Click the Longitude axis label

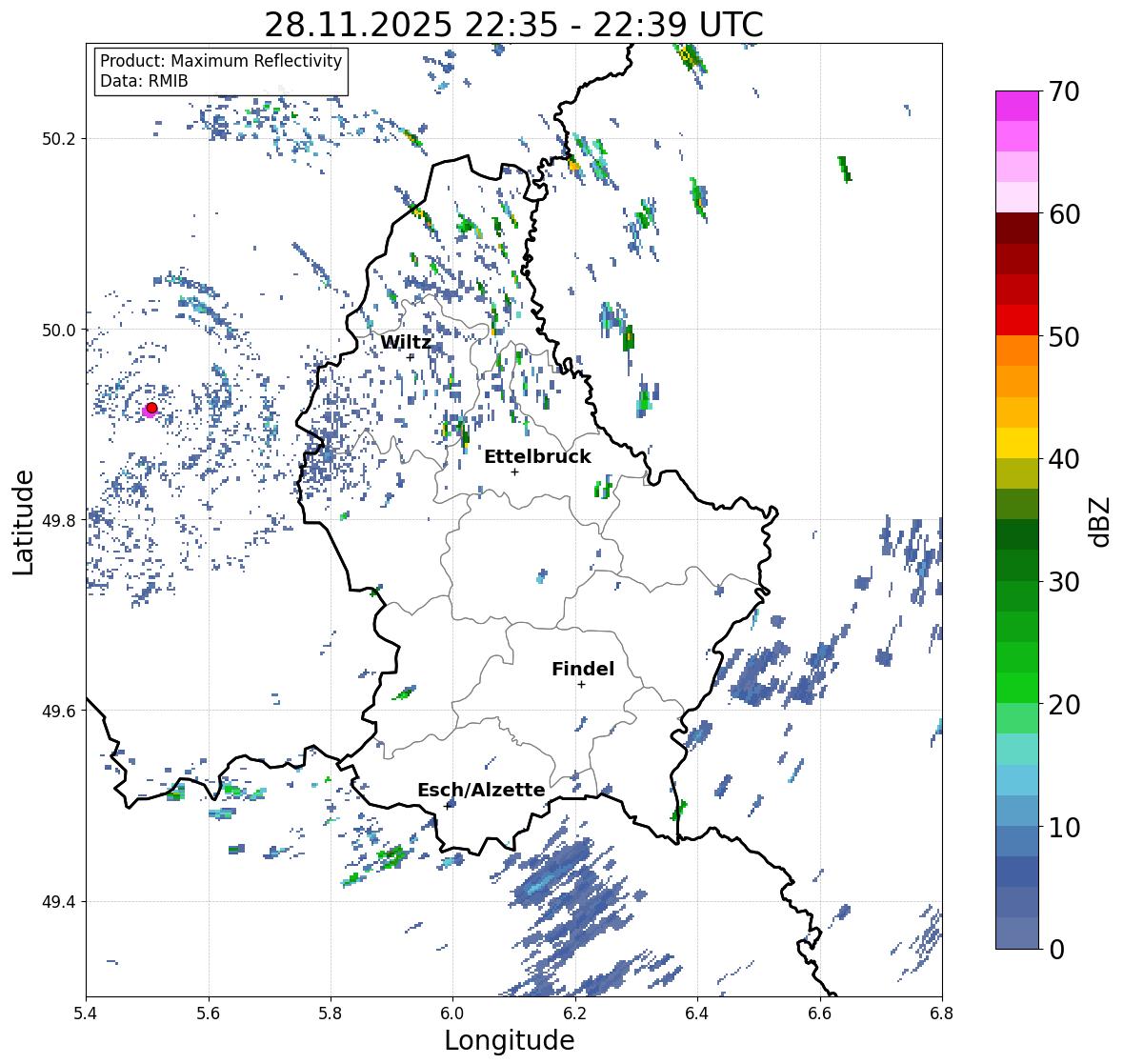click(510, 1040)
